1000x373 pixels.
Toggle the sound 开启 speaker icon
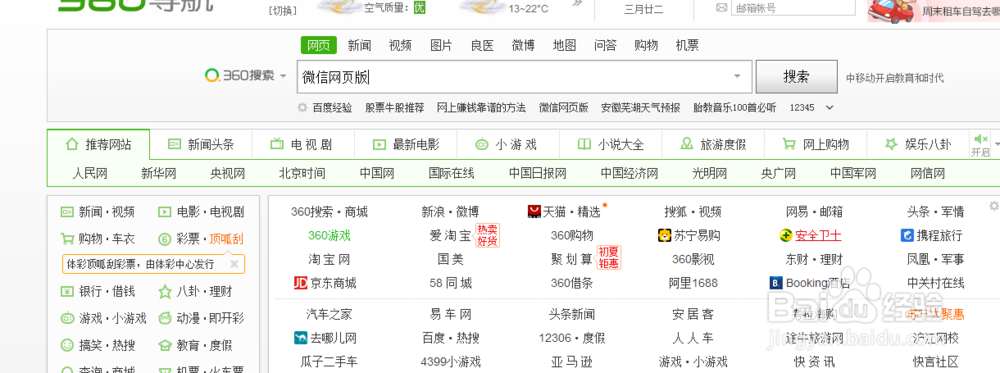[x=980, y=138]
